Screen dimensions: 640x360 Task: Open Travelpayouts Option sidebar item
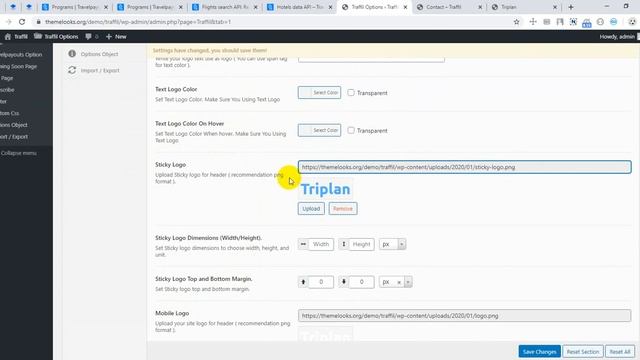21,54
